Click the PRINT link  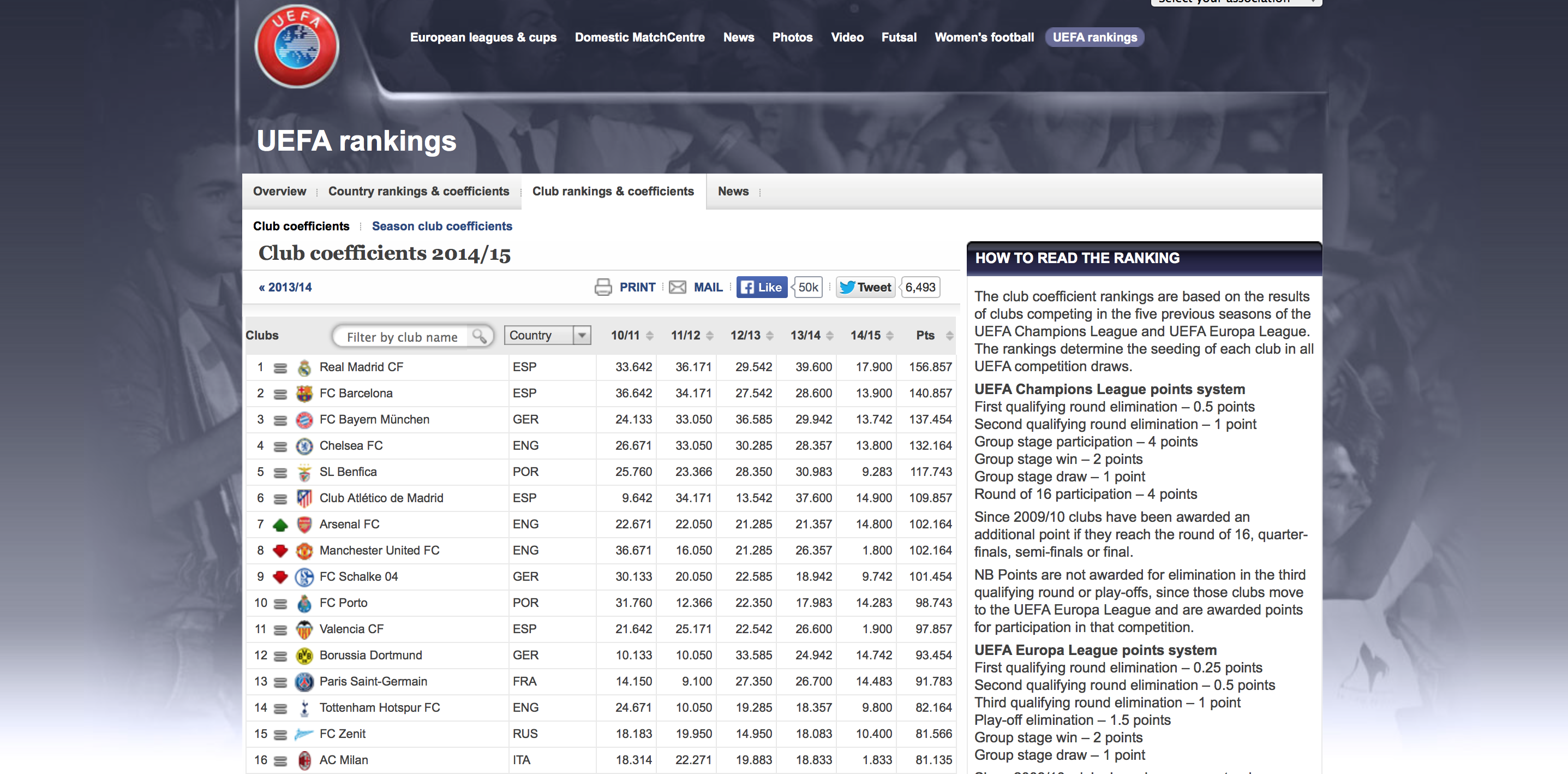click(x=637, y=288)
